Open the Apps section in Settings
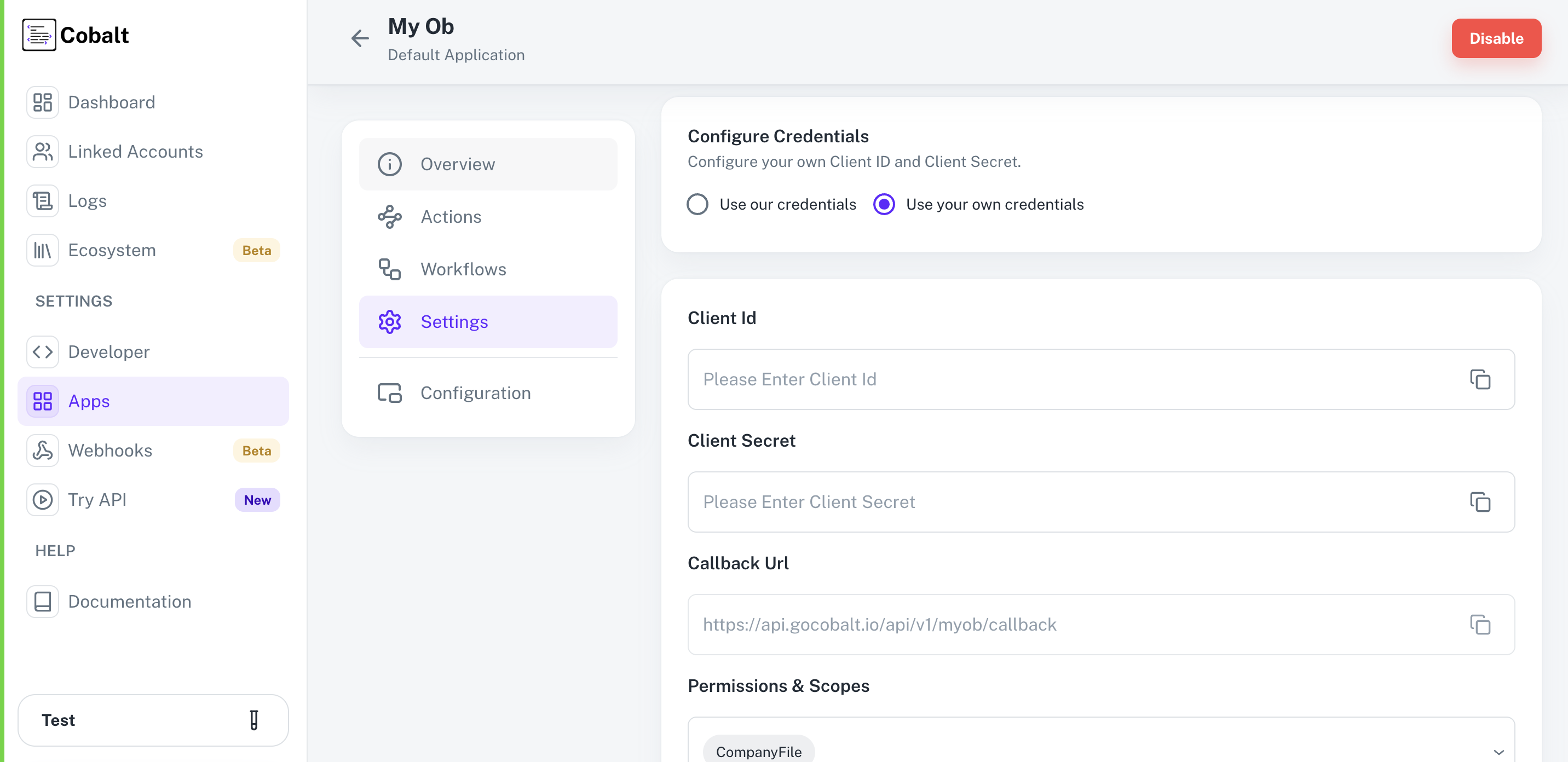 click(89, 401)
